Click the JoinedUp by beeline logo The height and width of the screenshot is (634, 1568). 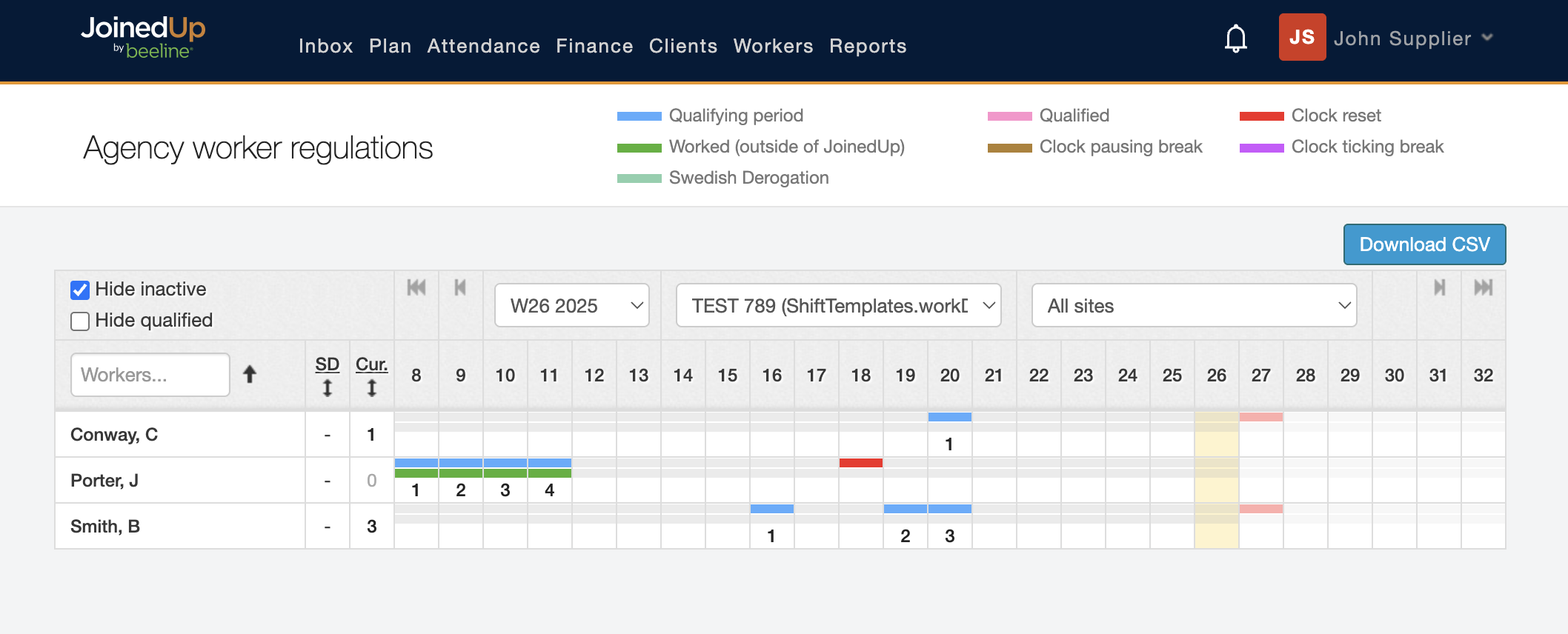click(143, 37)
